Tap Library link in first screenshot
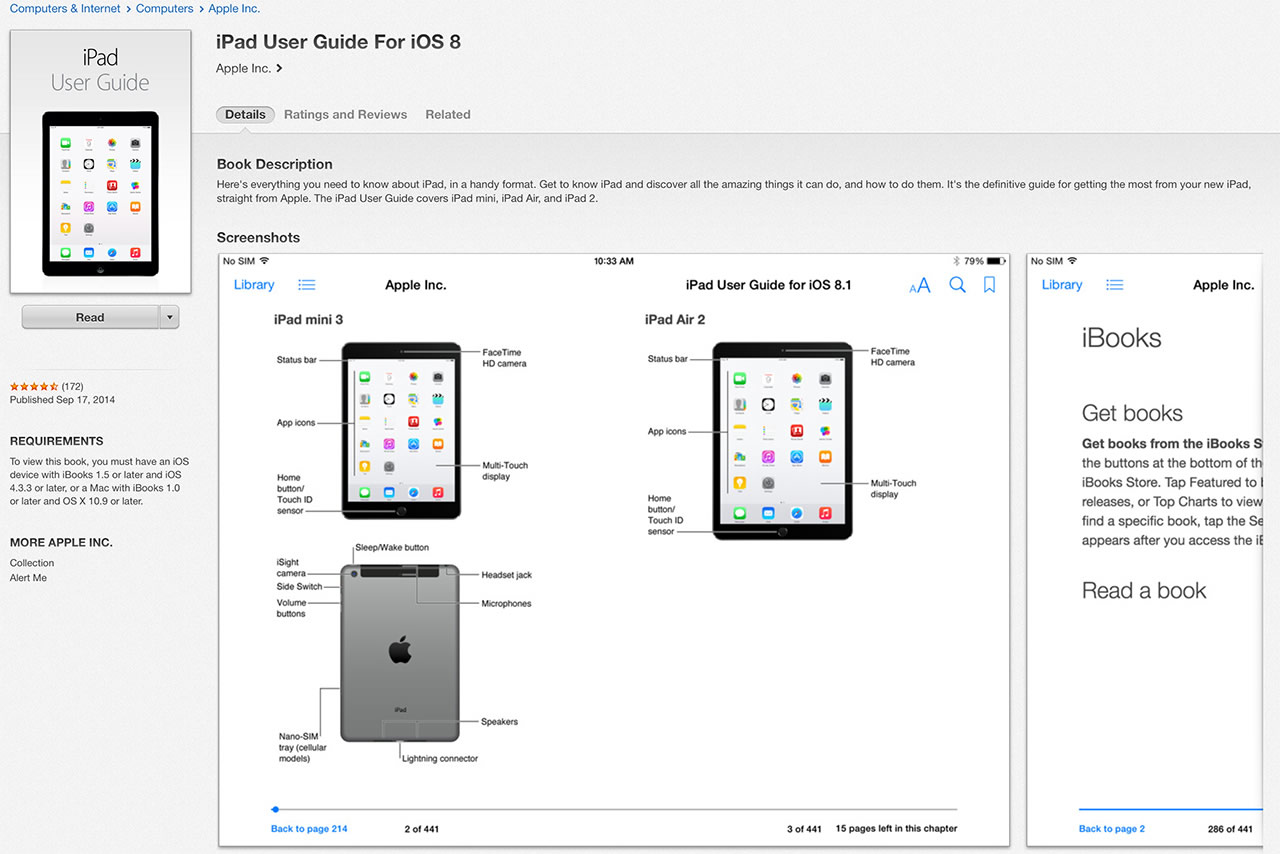1280x854 pixels. tap(254, 285)
